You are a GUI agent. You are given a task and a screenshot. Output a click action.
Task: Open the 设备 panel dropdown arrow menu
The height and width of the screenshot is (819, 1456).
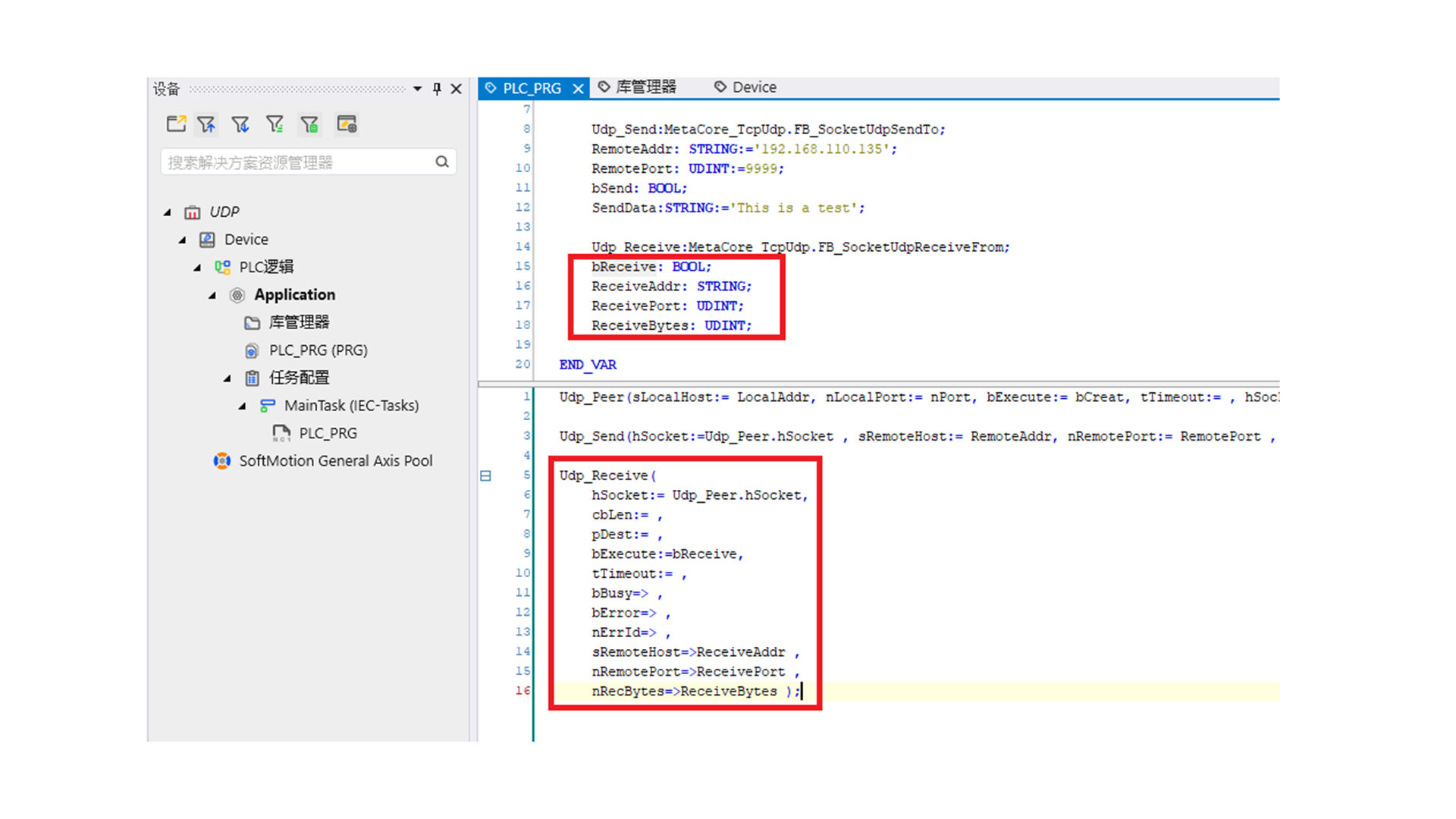(x=417, y=89)
